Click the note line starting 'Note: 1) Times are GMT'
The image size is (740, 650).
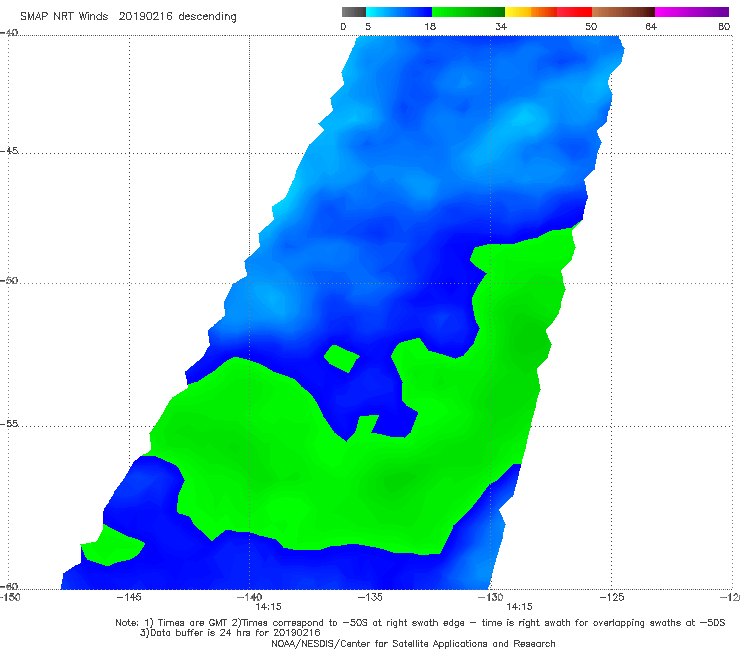(x=420, y=623)
